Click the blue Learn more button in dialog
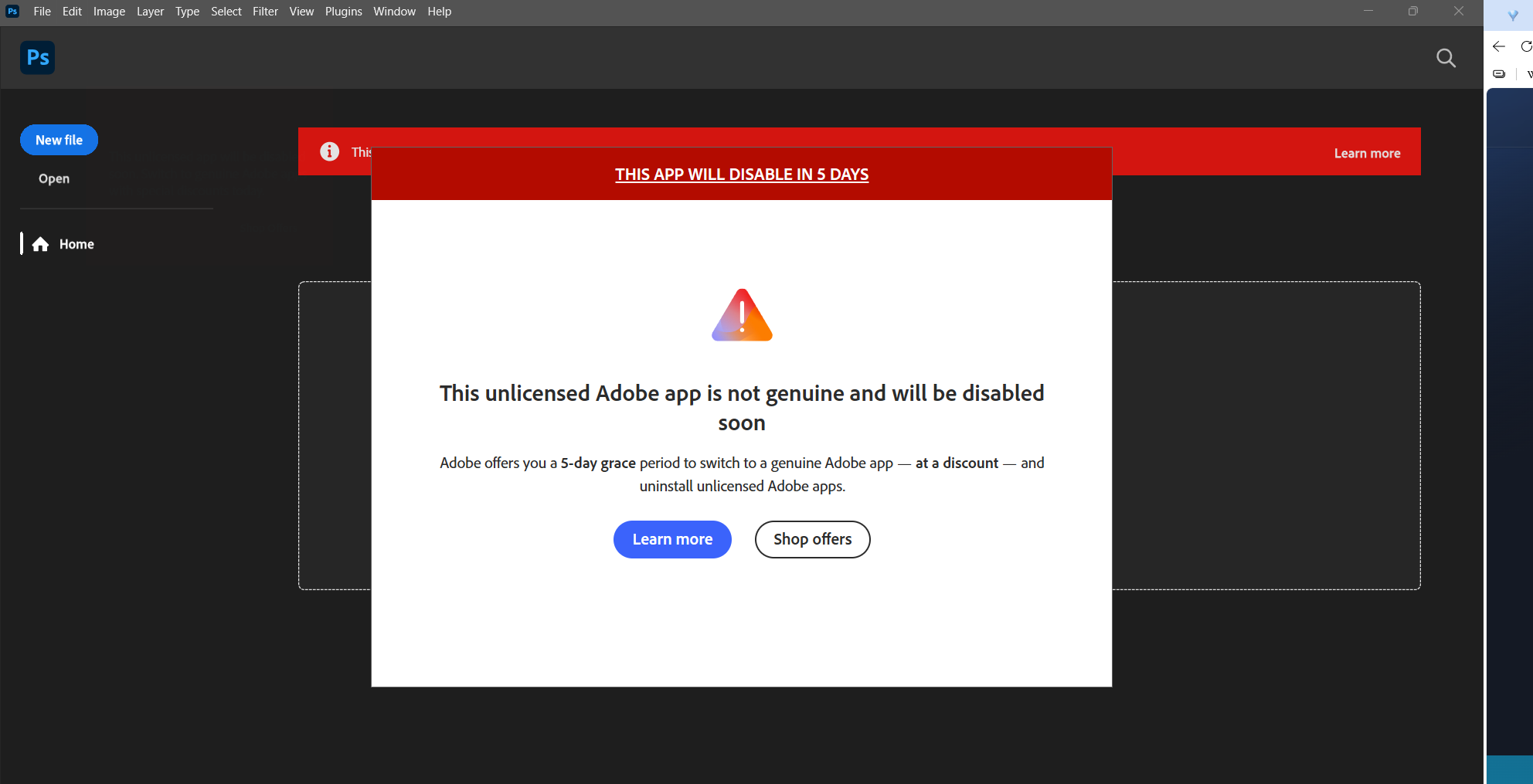Image resolution: width=1533 pixels, height=784 pixels. tap(672, 539)
